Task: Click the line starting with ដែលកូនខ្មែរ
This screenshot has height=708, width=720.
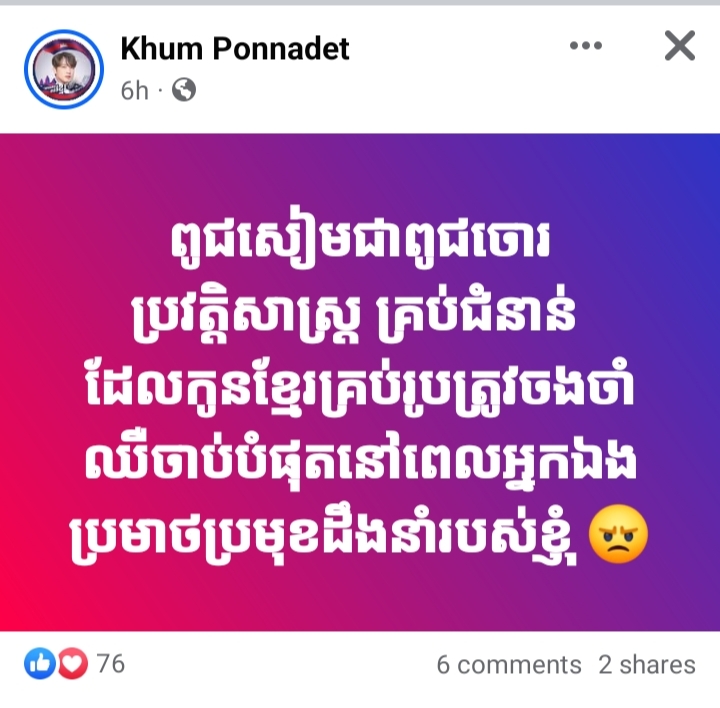Action: tap(360, 392)
